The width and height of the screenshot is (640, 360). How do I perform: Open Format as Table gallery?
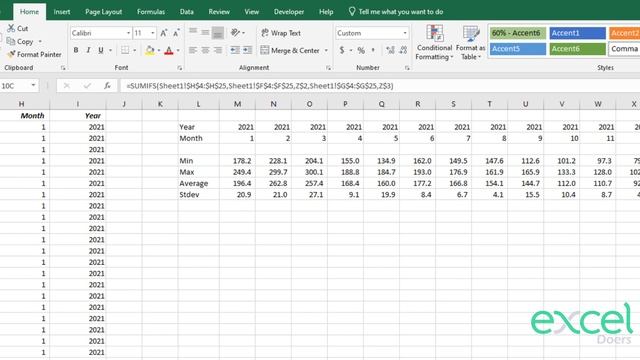(471, 43)
